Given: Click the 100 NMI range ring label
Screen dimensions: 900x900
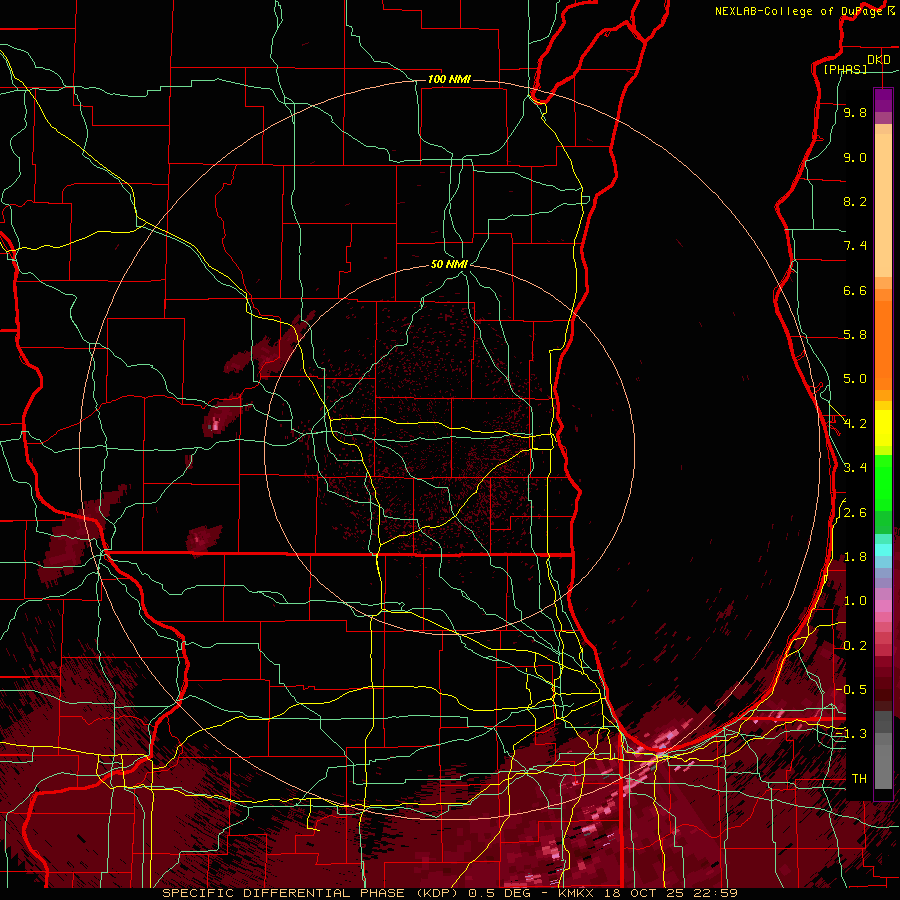Looking at the screenshot, I should pyautogui.click(x=449, y=79).
